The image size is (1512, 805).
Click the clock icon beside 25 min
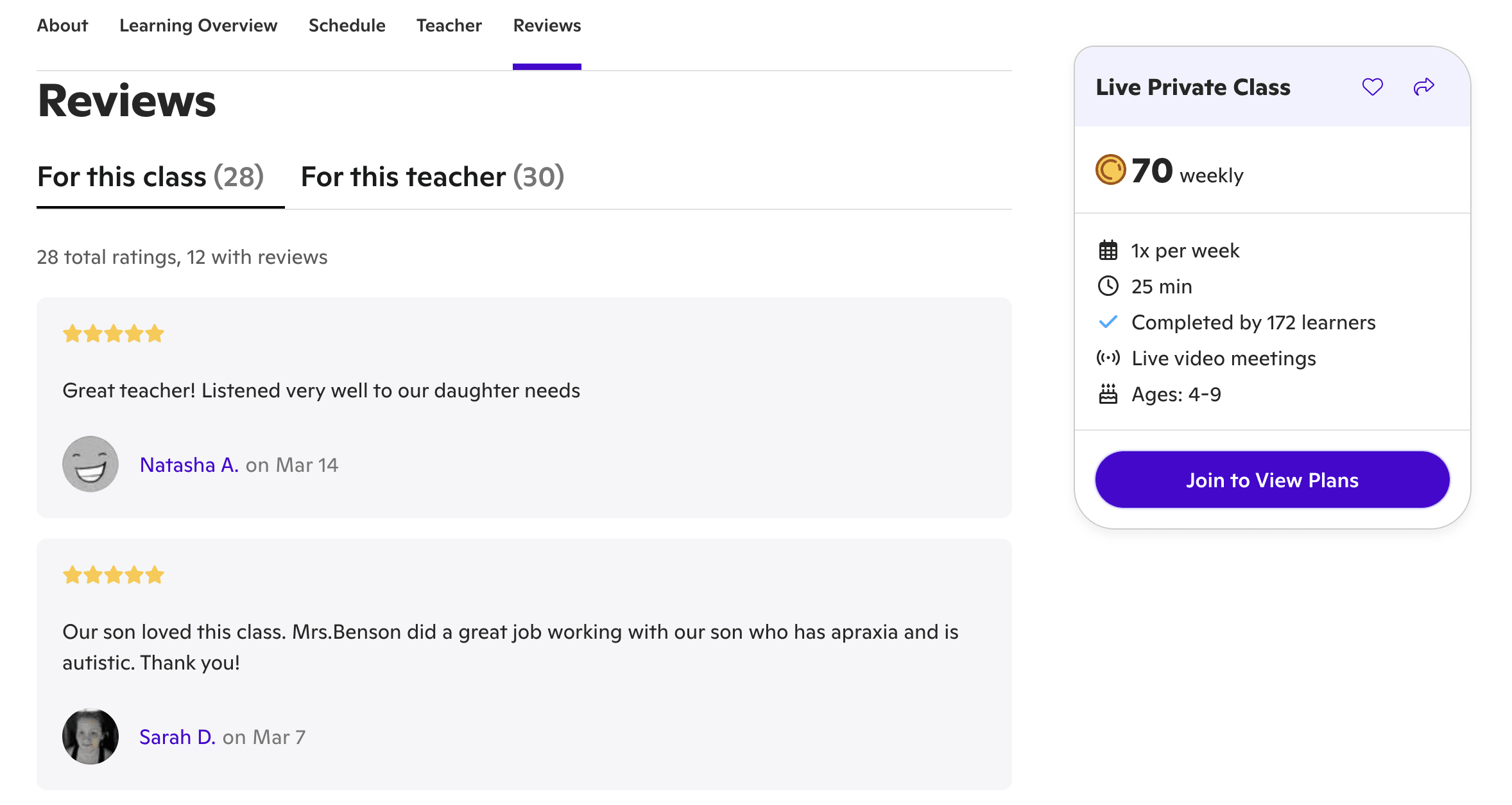pos(1108,286)
